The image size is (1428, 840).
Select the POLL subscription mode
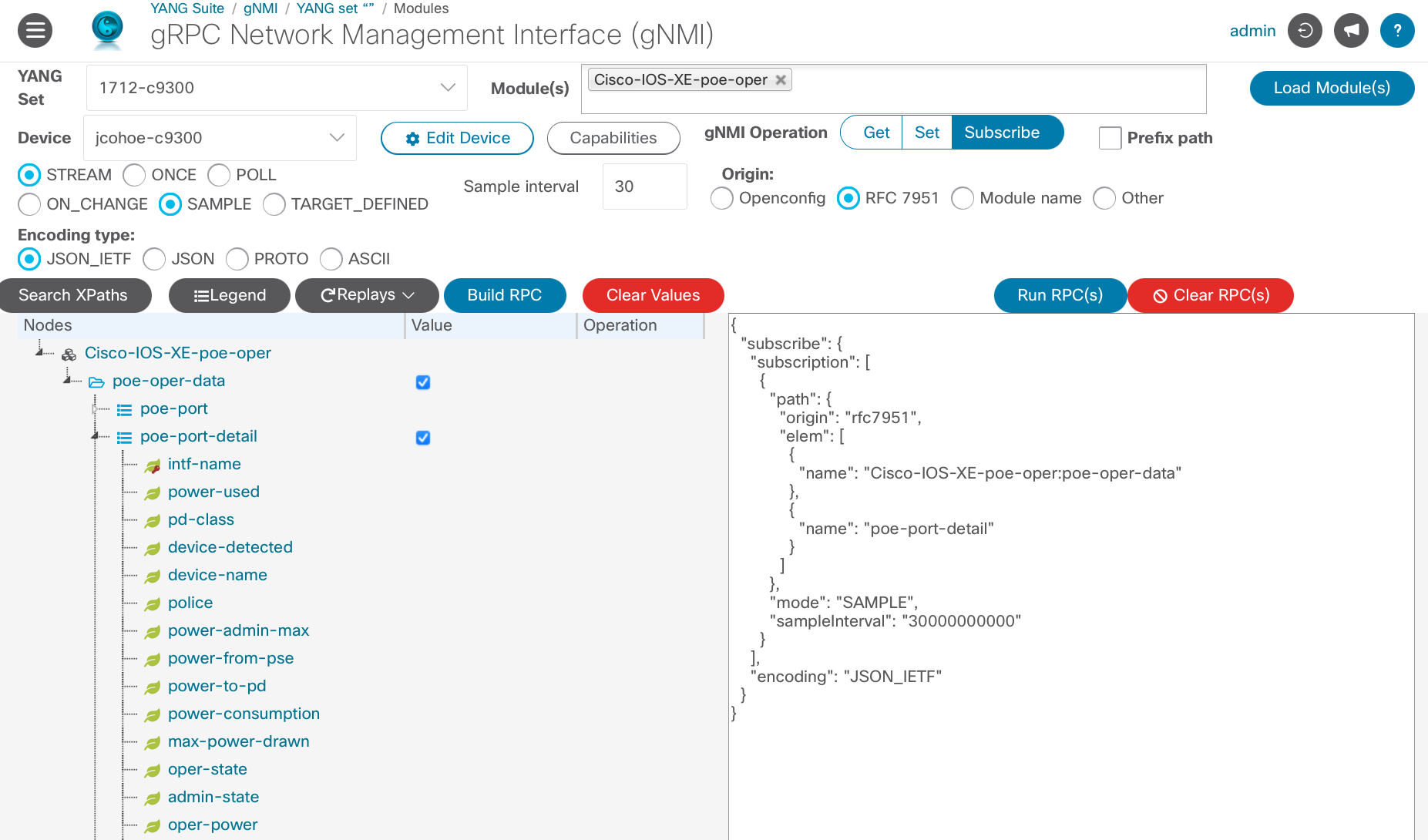coord(219,175)
